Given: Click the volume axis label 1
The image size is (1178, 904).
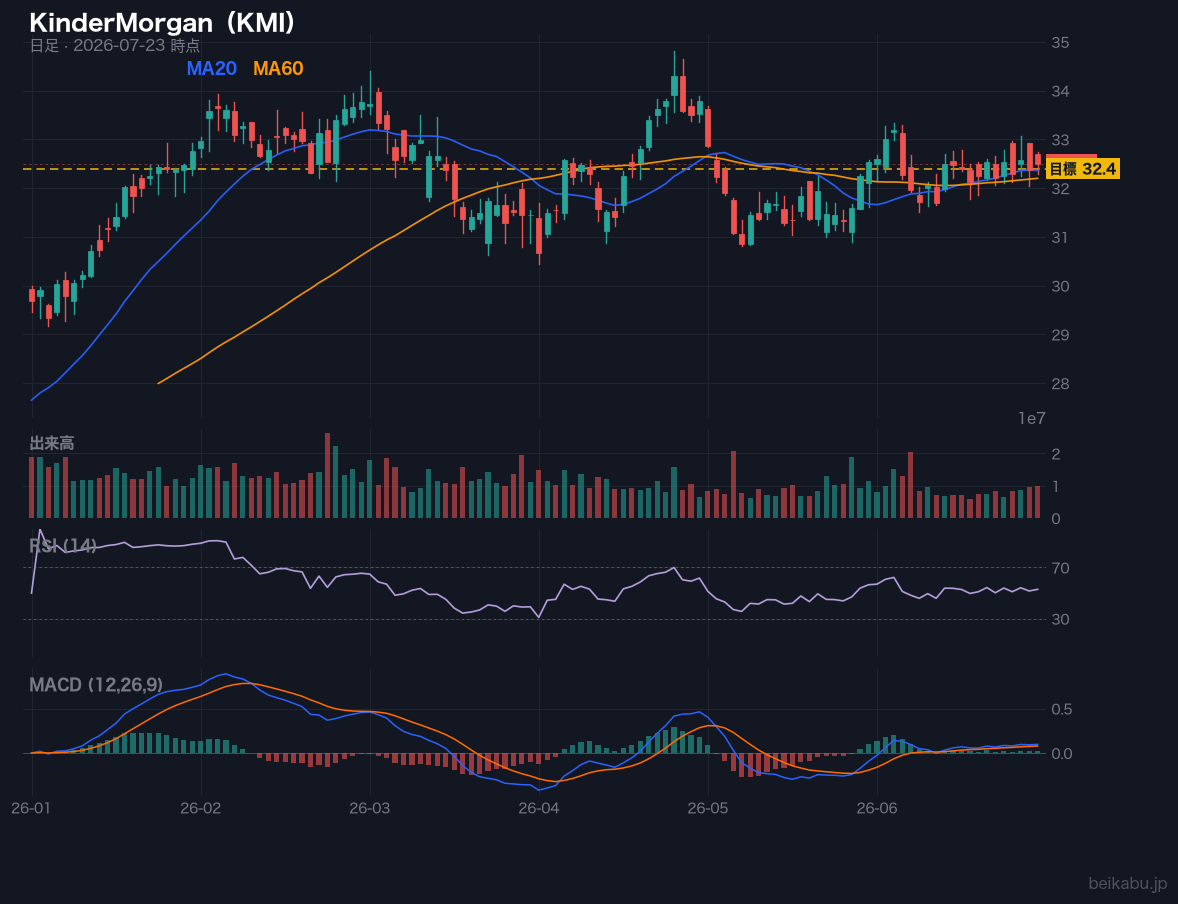Looking at the screenshot, I should pyautogui.click(x=1056, y=486).
